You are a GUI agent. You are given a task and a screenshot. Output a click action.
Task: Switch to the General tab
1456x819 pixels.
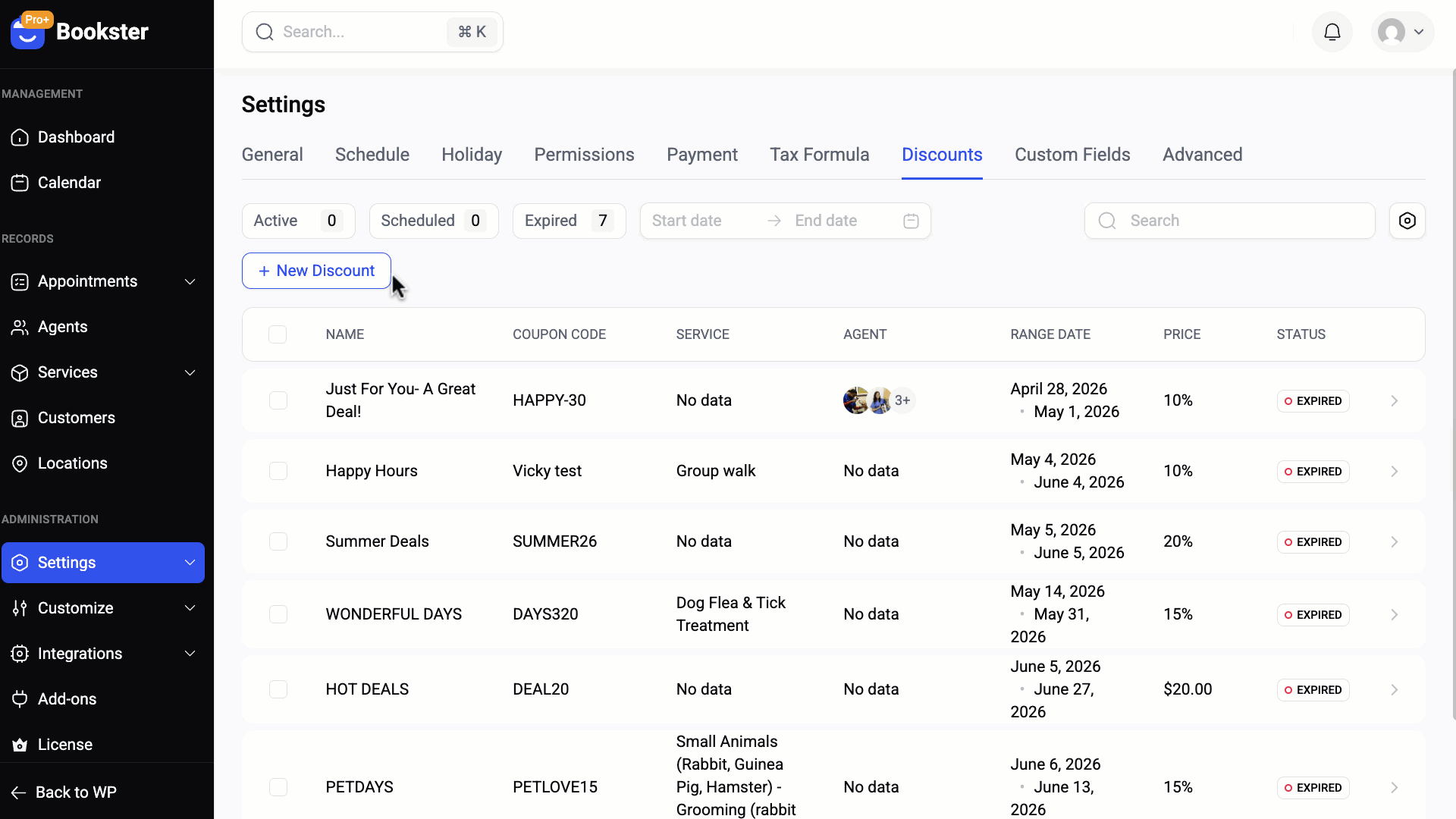(272, 155)
